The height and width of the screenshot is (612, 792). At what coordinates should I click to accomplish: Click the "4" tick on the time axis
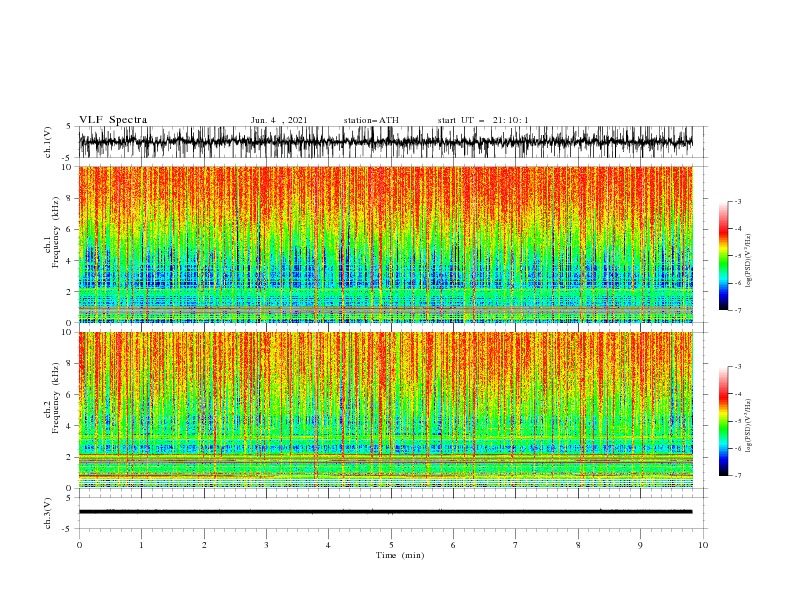[x=328, y=545]
